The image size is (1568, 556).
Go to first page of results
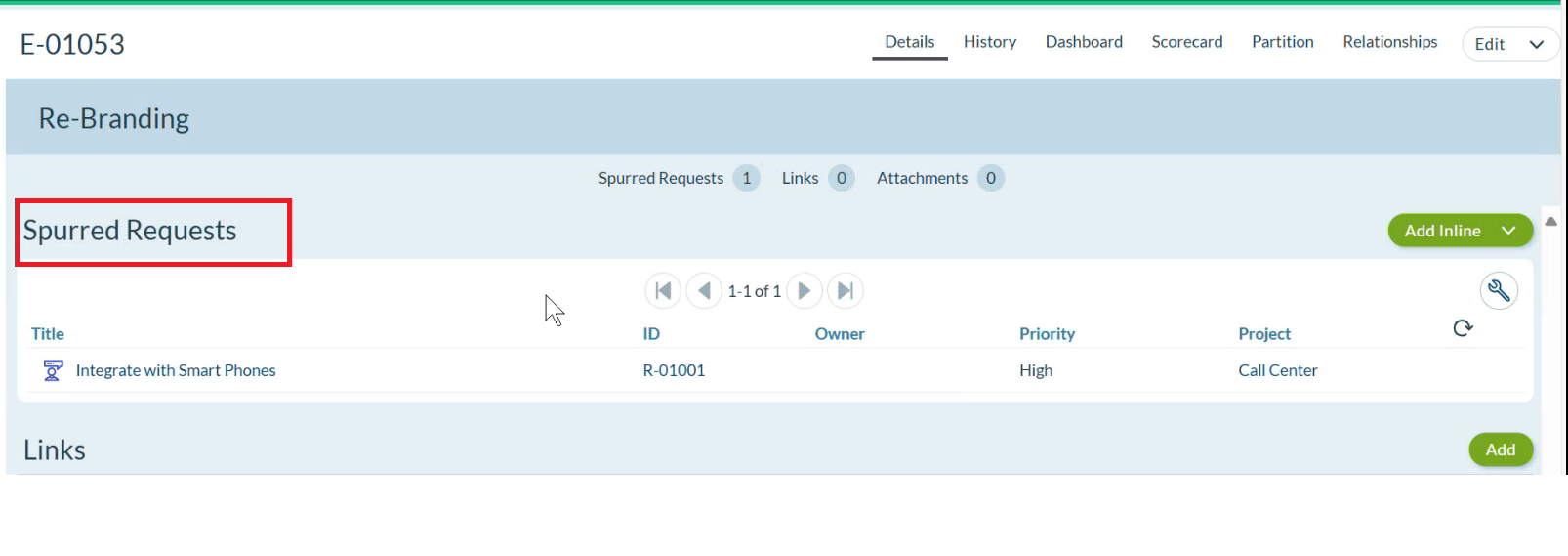(663, 291)
